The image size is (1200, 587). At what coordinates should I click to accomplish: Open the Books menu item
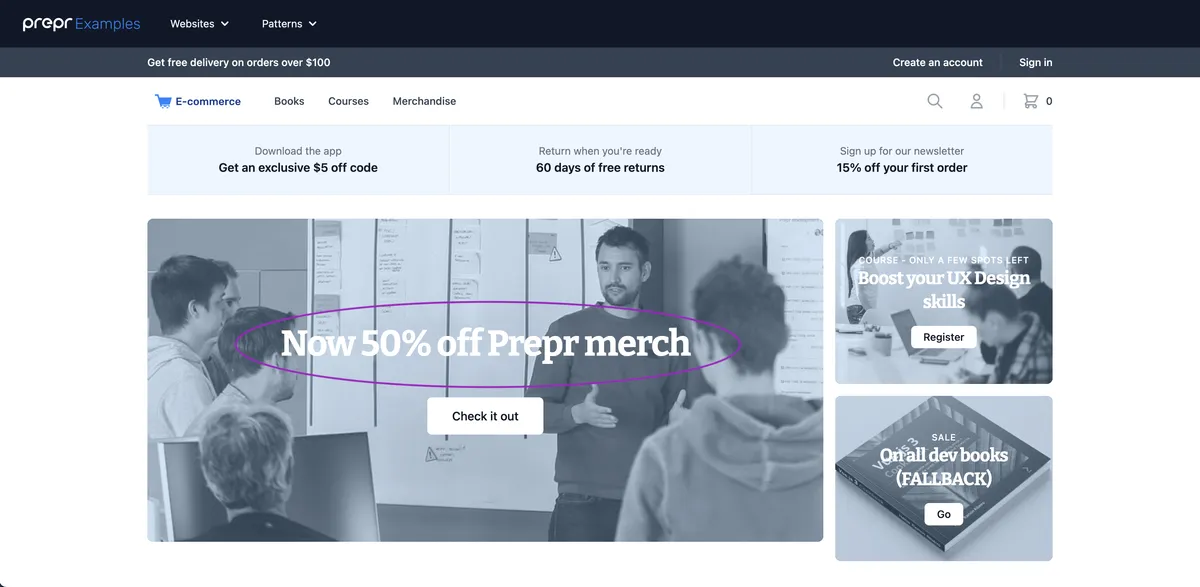click(289, 101)
